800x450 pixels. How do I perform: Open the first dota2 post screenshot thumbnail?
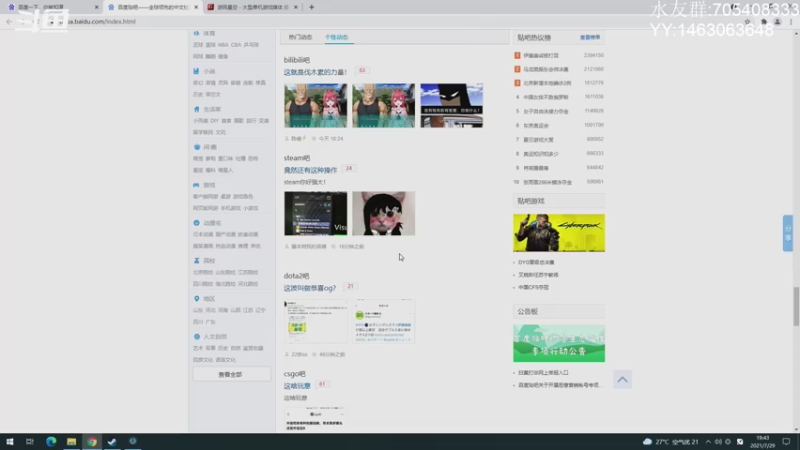[315, 321]
